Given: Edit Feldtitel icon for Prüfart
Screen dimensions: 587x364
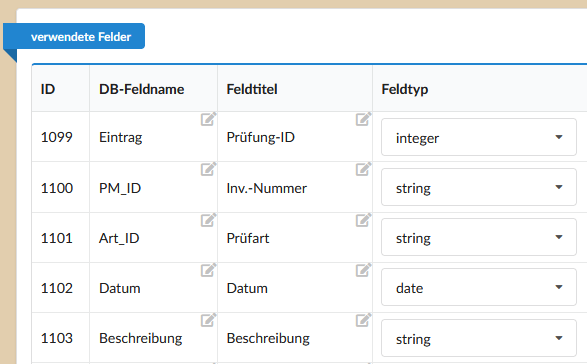Looking at the screenshot, I should pos(363,220).
